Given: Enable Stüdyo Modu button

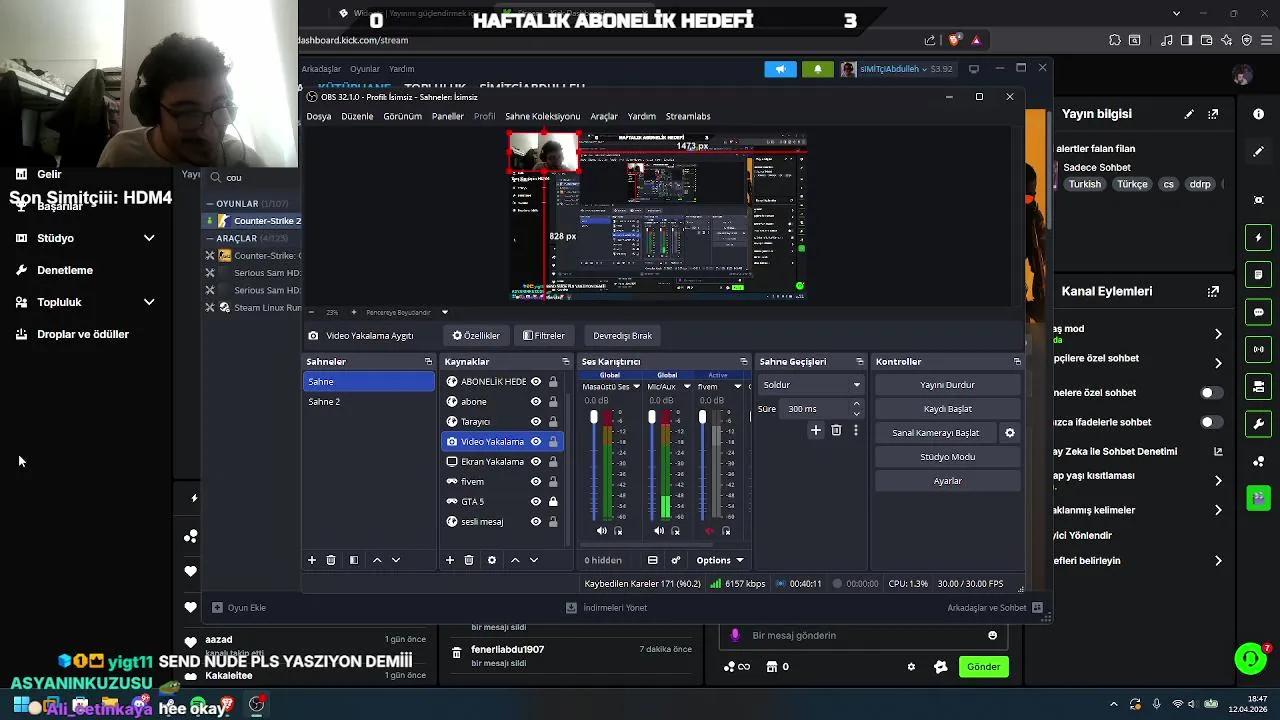Looking at the screenshot, I should coord(947,457).
